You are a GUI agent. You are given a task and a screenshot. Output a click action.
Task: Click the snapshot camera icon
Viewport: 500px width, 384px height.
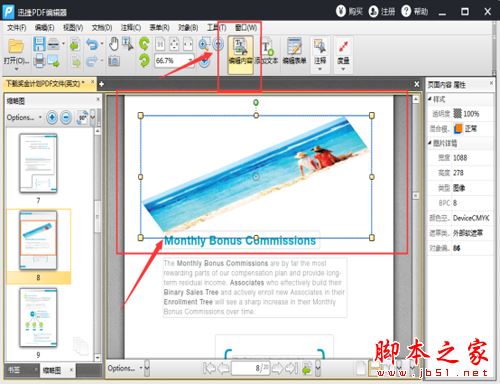coord(114,61)
